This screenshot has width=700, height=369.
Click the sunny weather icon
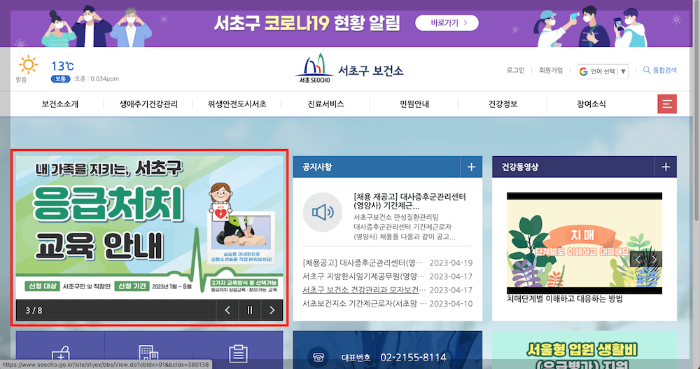point(28,65)
